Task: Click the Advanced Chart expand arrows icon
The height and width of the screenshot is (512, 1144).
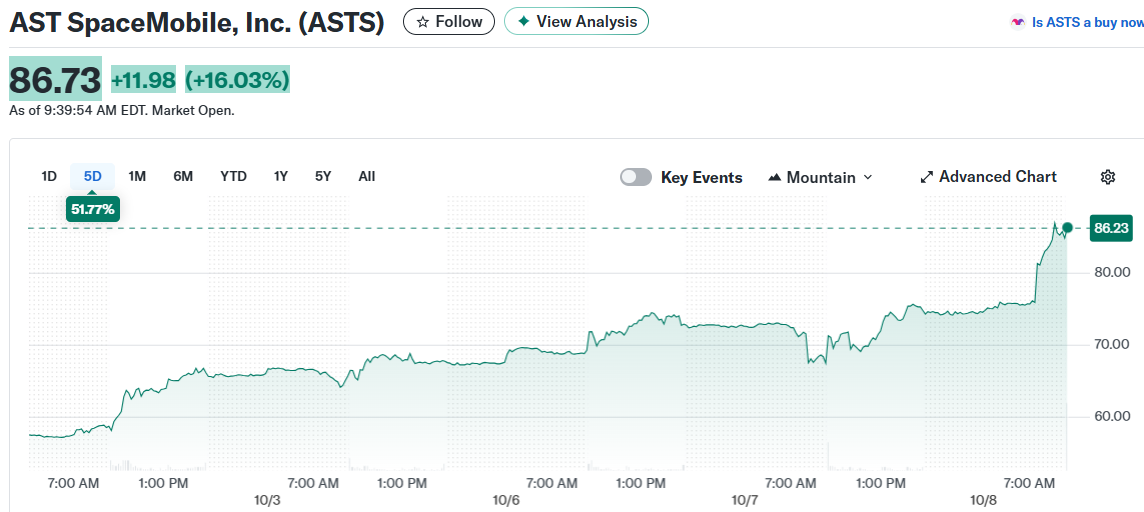Action: tap(926, 177)
